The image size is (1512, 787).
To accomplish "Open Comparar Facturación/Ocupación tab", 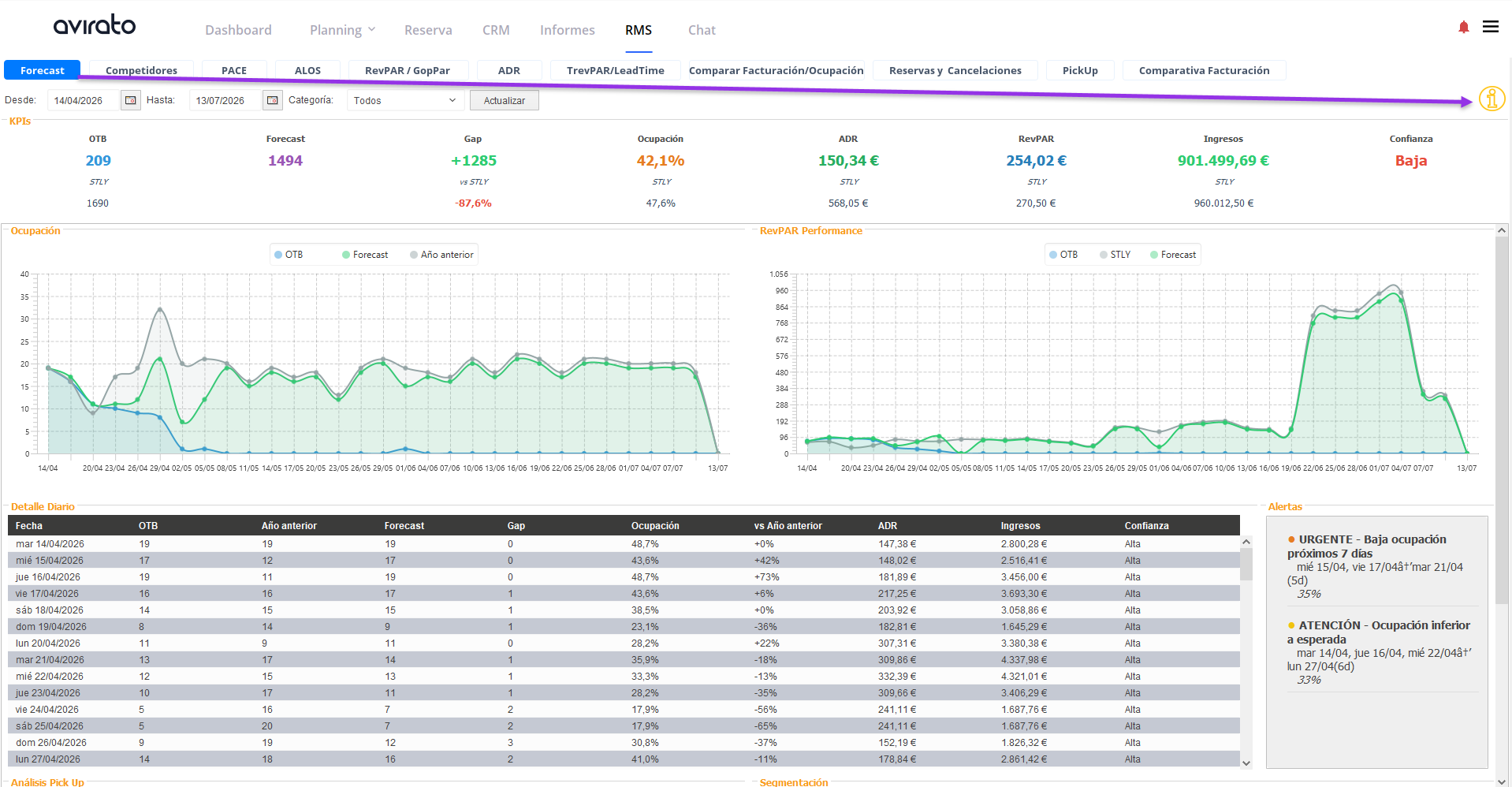I will pos(776,70).
